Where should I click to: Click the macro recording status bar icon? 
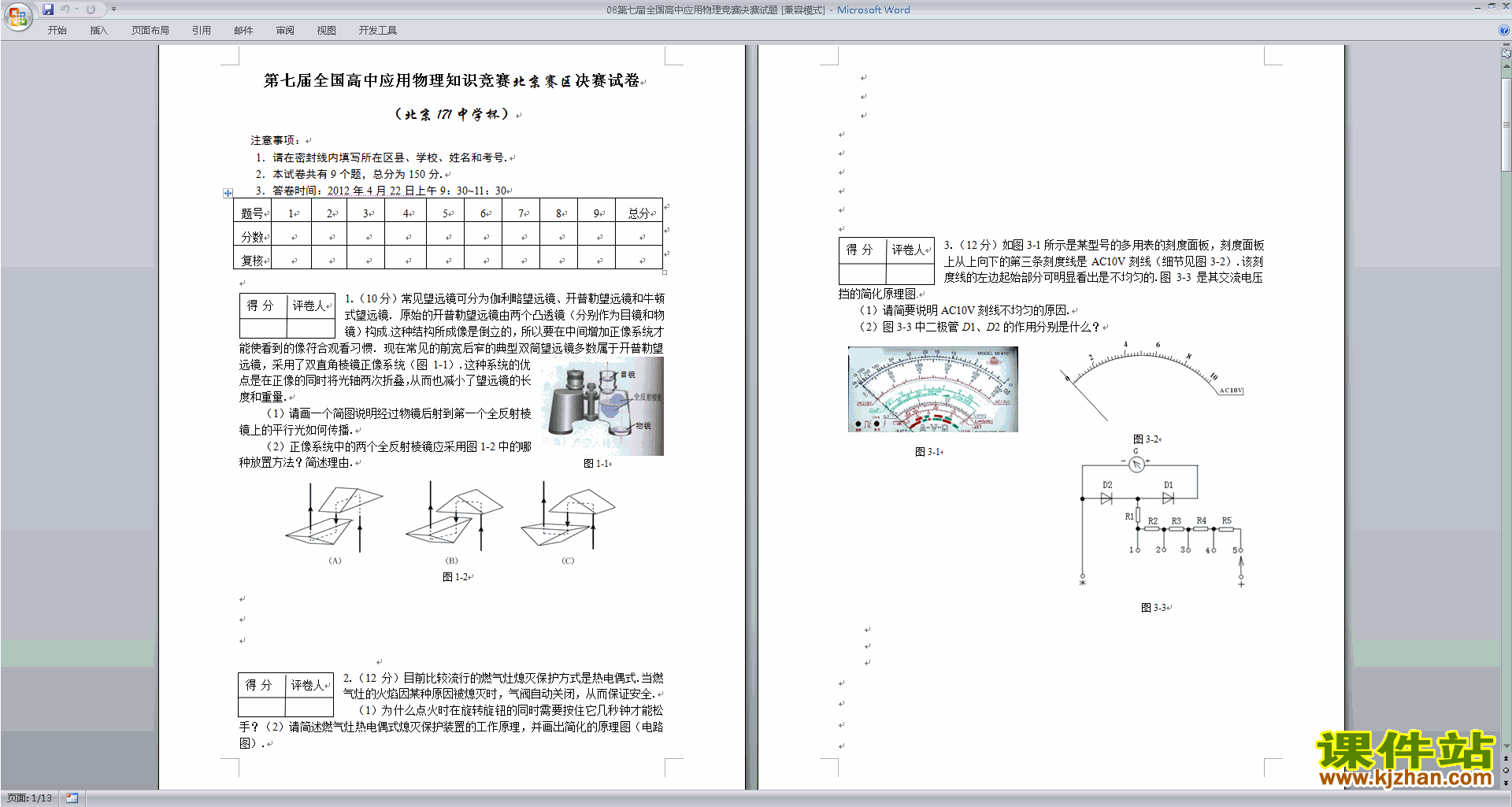coord(72,798)
